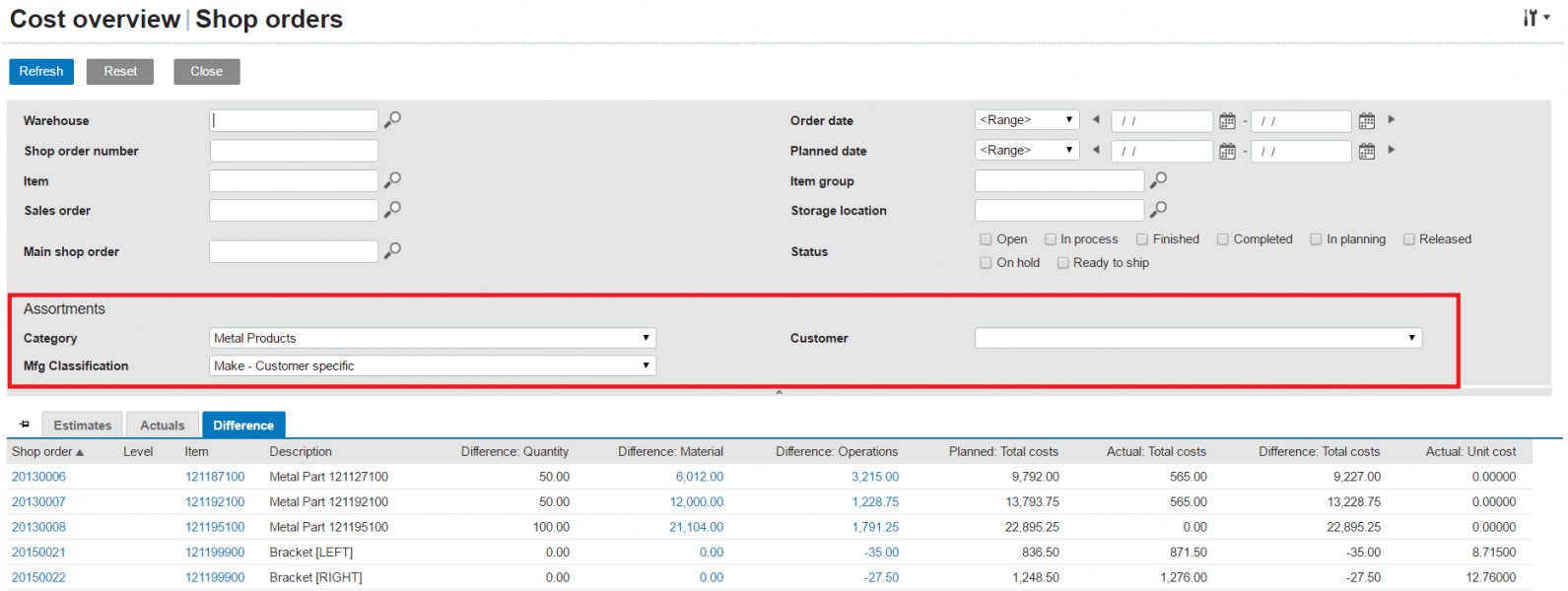Click the pin icon beside Estimates tab
Screen dimensions: 1568x591
coord(25,425)
